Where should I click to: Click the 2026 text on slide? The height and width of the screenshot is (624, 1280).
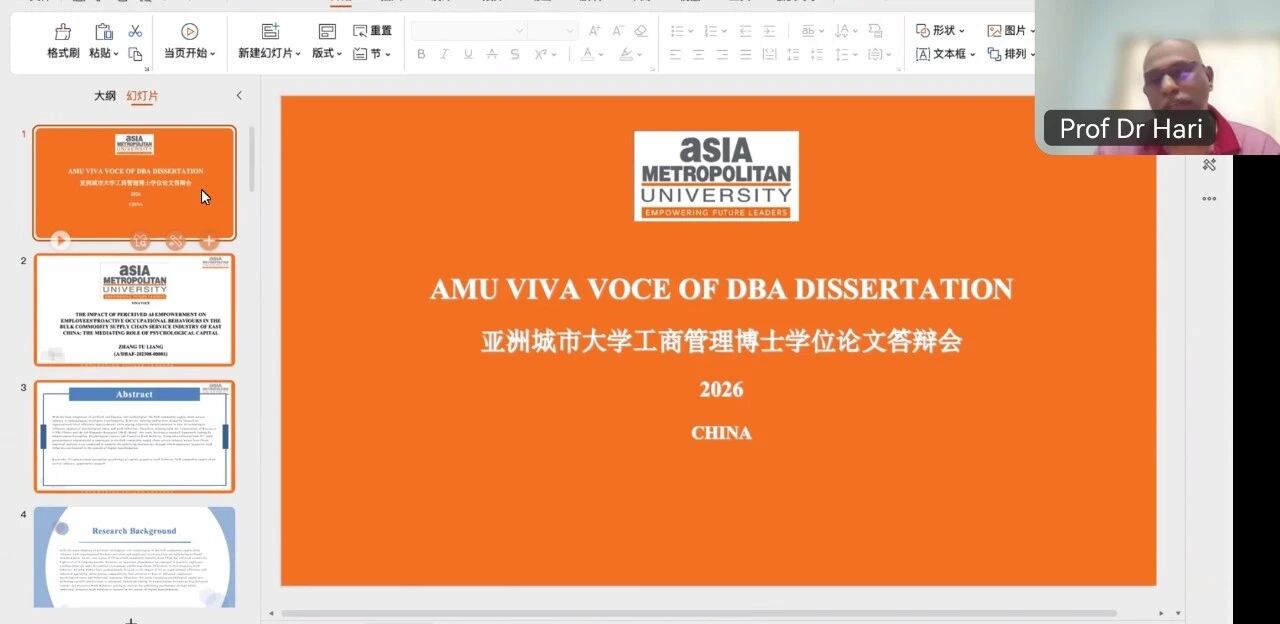(721, 390)
